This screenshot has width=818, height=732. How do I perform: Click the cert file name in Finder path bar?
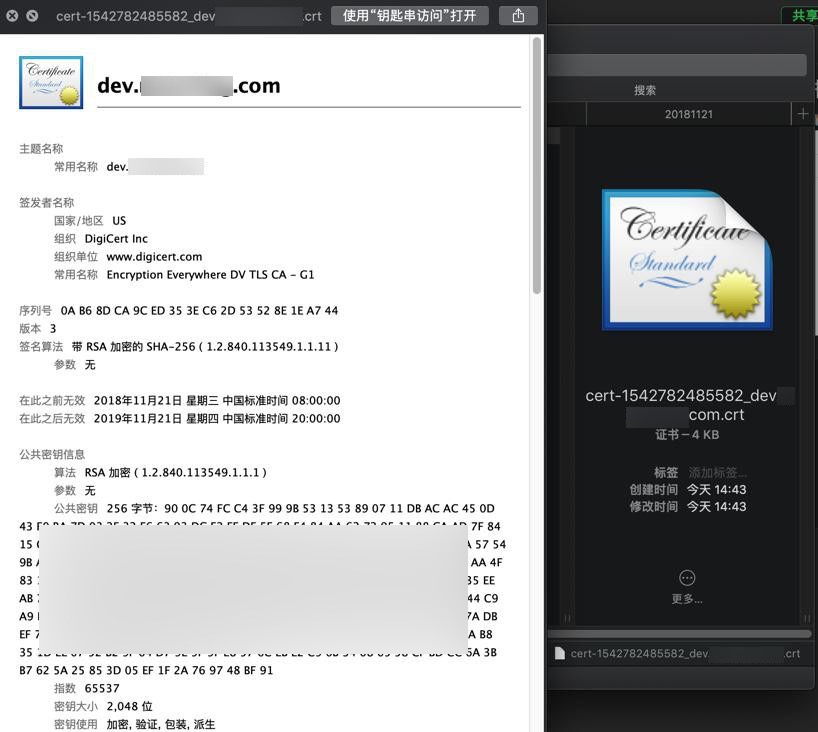685,654
